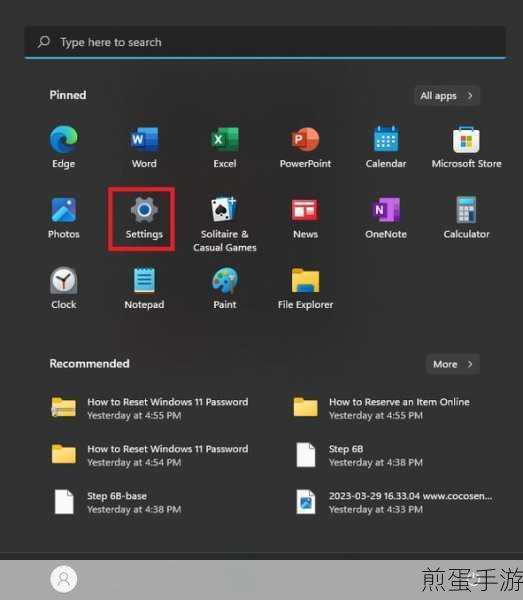Open File Explorer from pinned apps

coord(305,288)
